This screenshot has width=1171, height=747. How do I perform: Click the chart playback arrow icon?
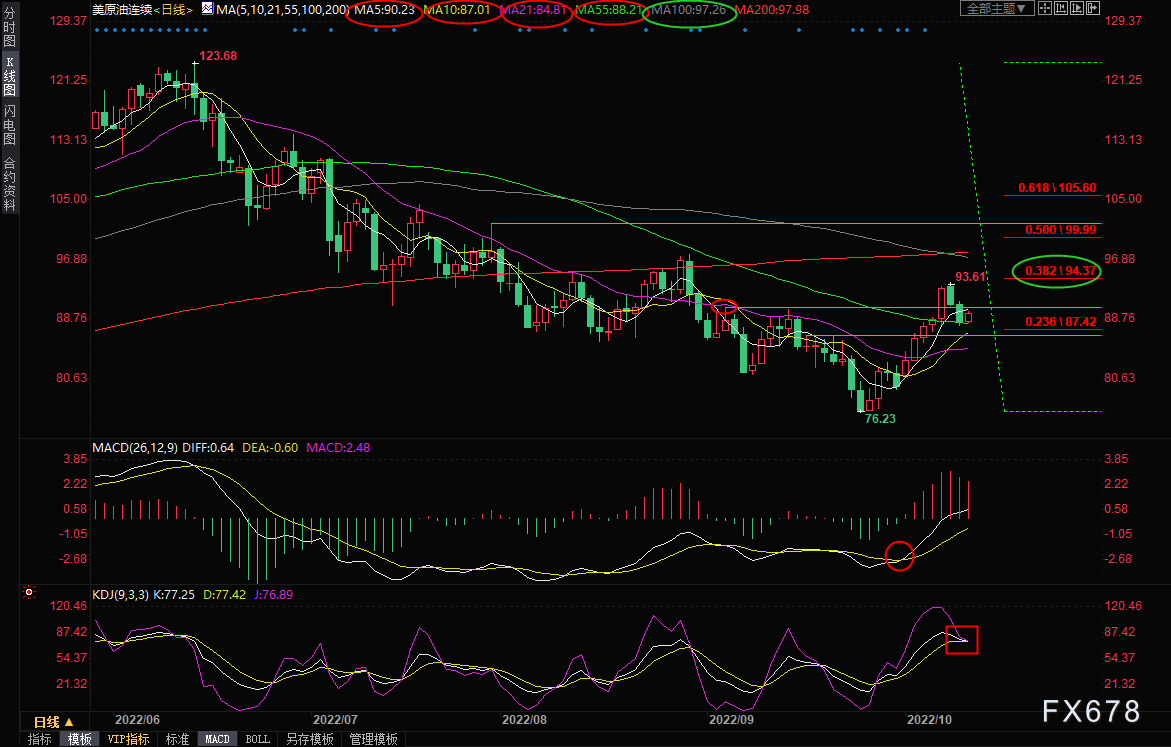(1077, 8)
